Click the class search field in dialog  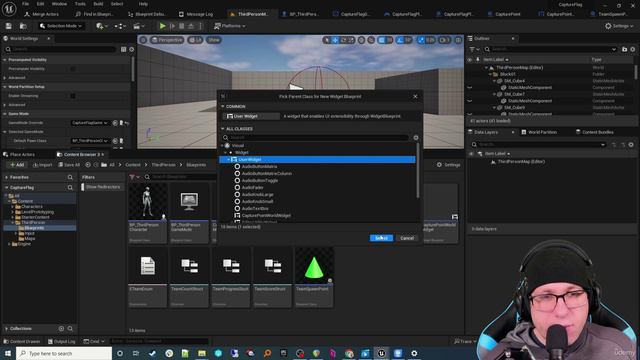(x=316, y=138)
